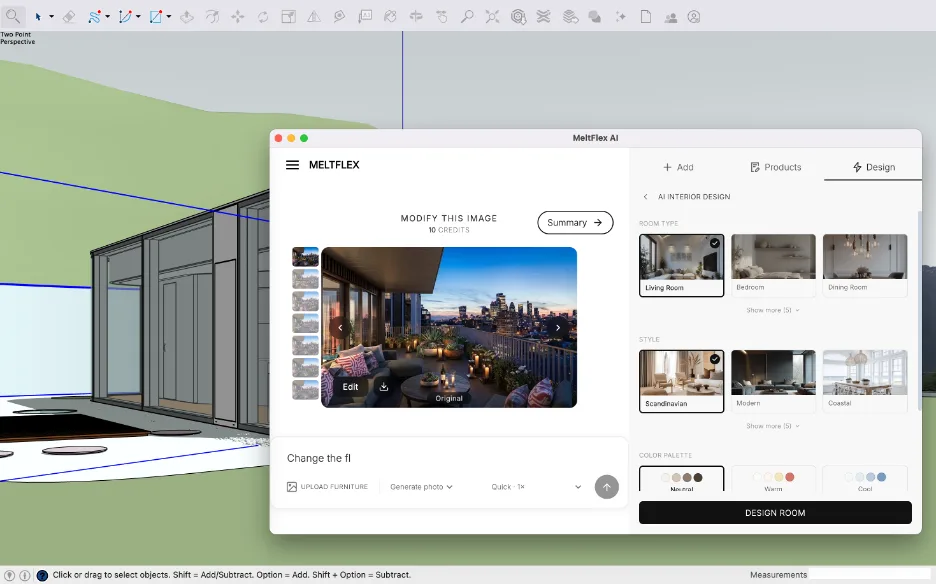Open the user account profile icon
This screenshot has width=936, height=584.
694,17
